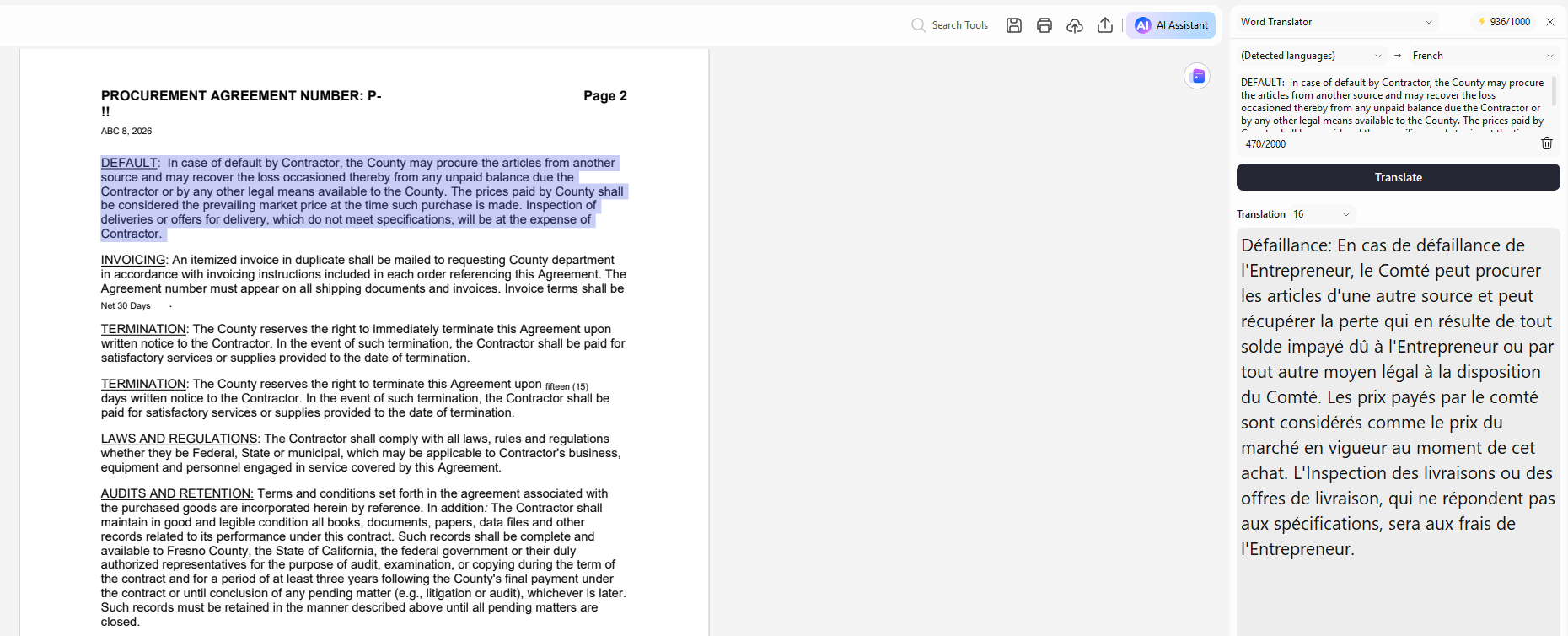The width and height of the screenshot is (1568, 636).
Task: Click the purple floating translate icon
Action: 1197,76
